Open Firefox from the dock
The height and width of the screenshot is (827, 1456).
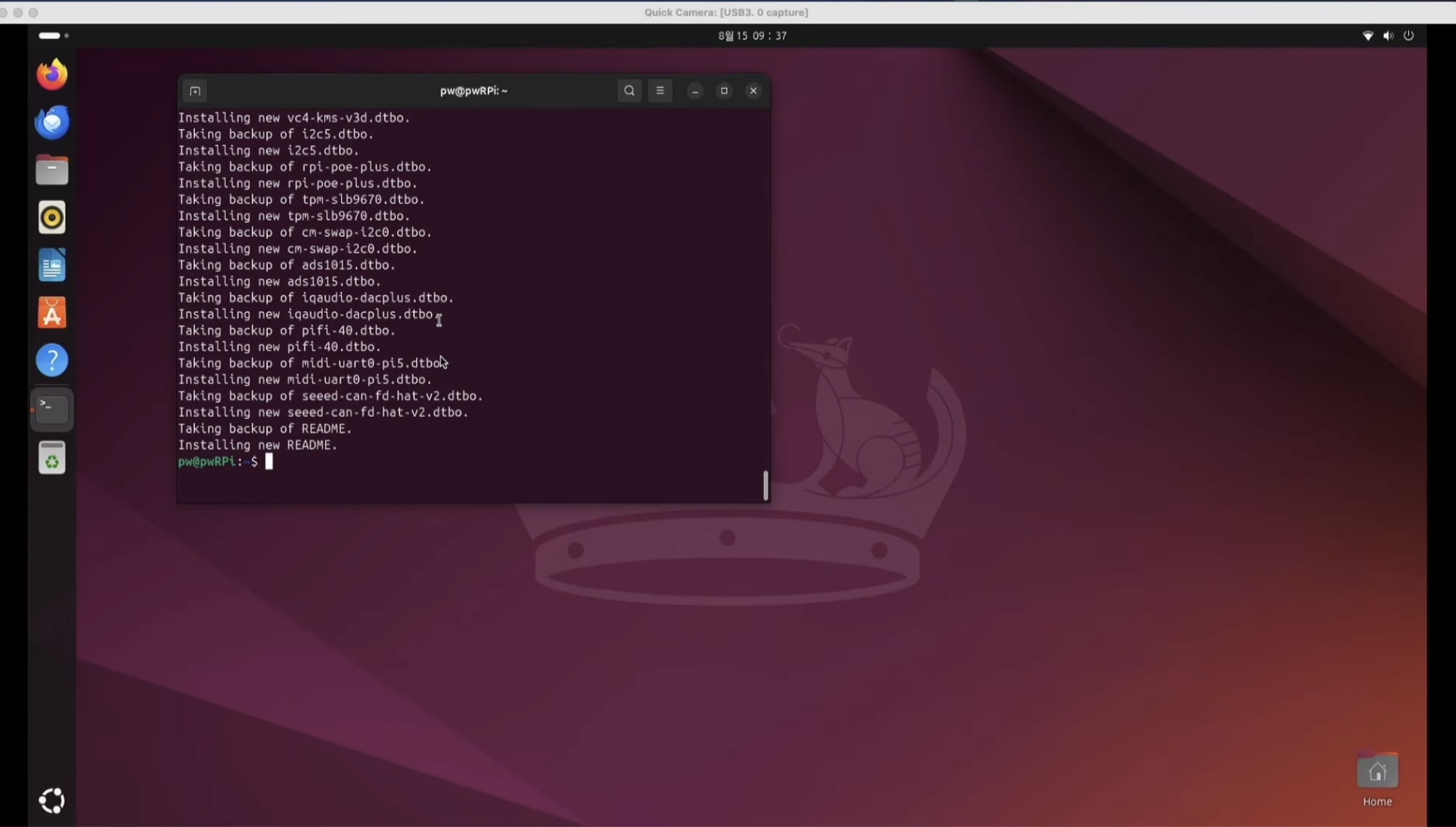(x=52, y=75)
